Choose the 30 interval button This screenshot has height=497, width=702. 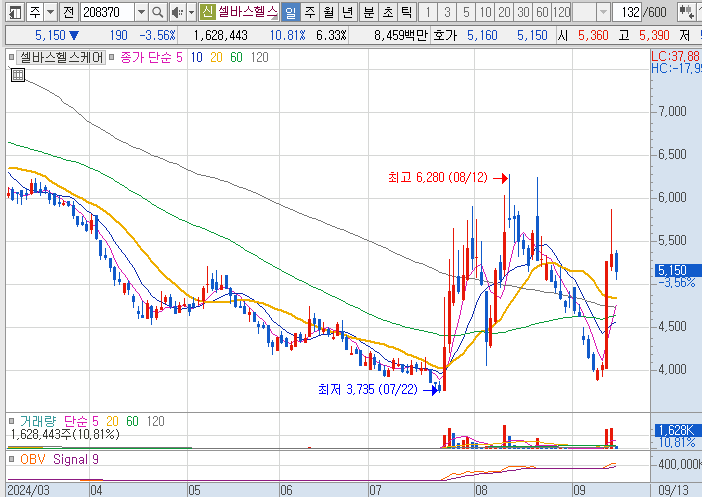coord(523,12)
